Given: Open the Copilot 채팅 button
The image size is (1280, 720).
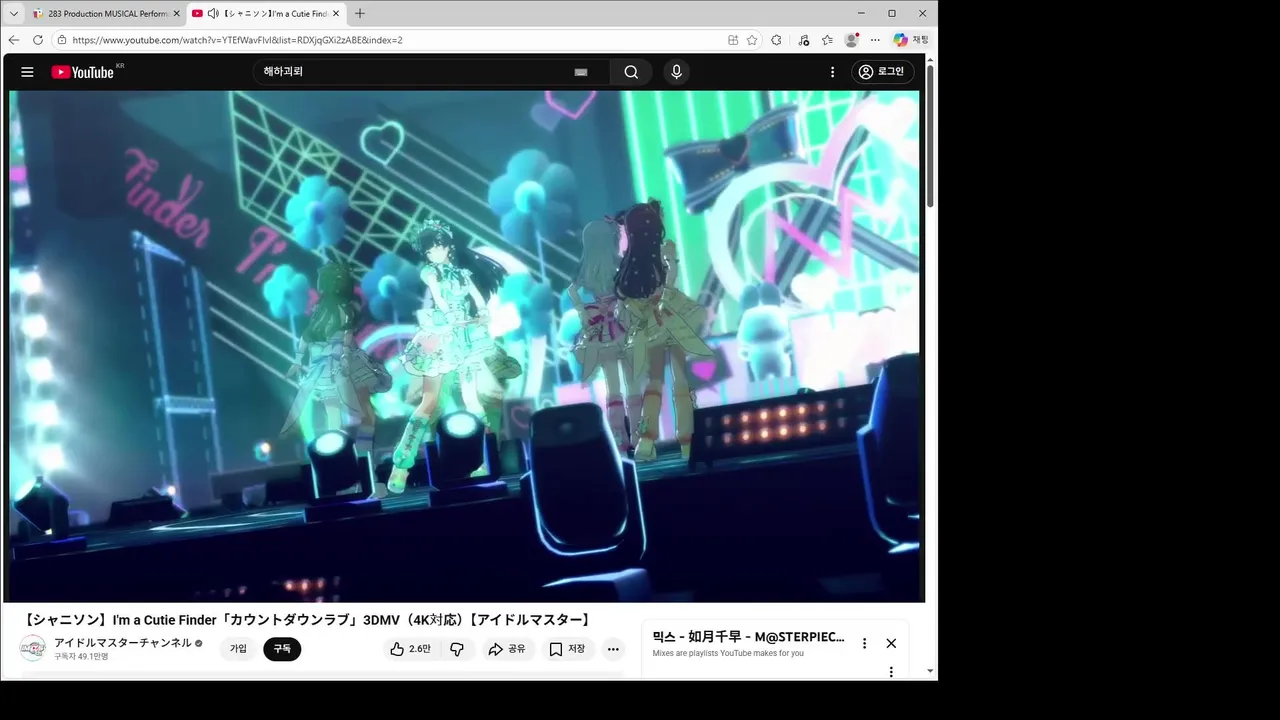Looking at the screenshot, I should (x=911, y=40).
